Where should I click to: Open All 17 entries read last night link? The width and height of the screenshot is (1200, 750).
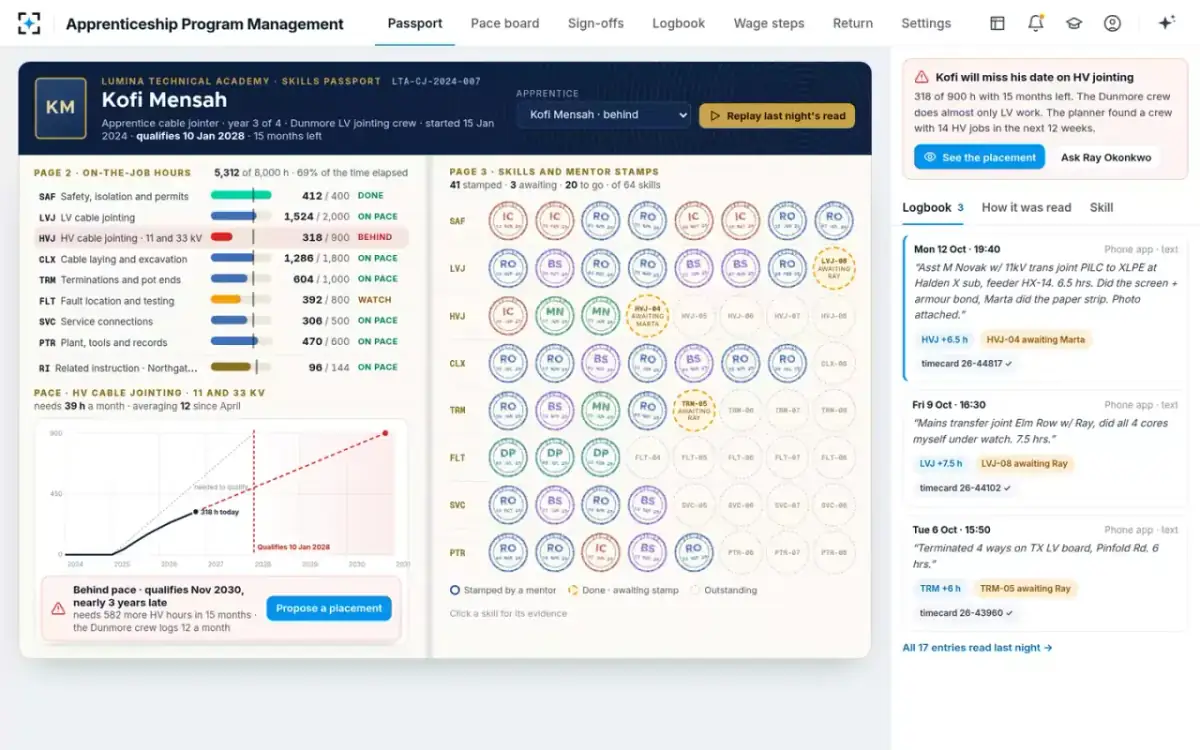(977, 648)
